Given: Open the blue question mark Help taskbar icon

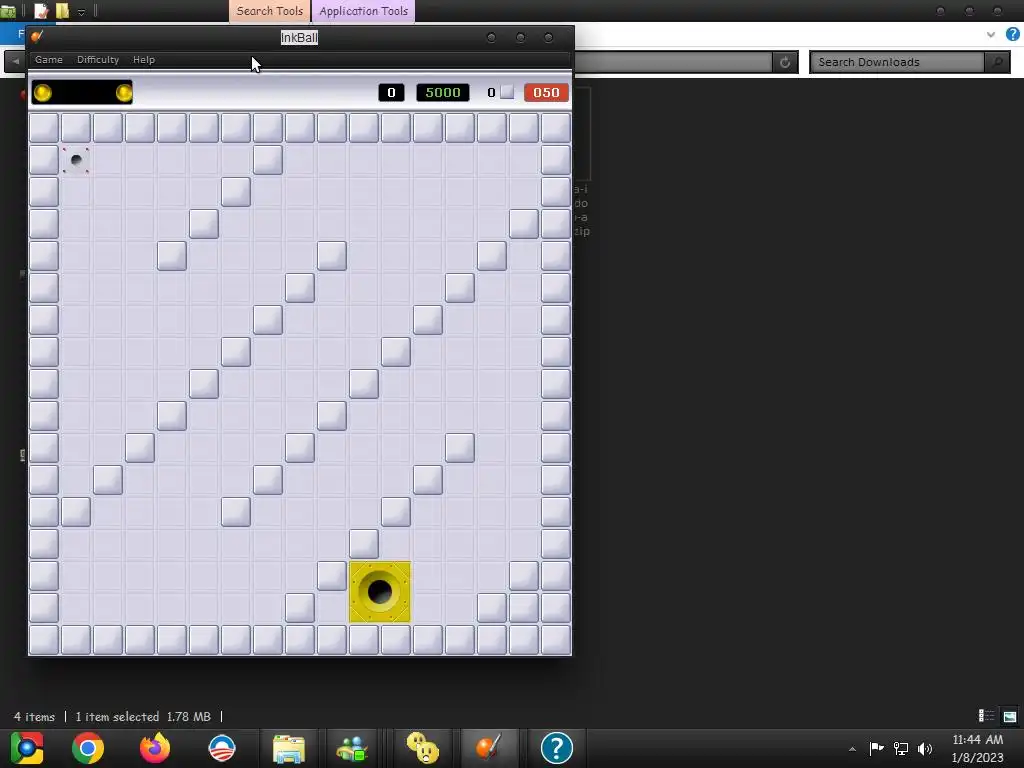Looking at the screenshot, I should tap(556, 748).
